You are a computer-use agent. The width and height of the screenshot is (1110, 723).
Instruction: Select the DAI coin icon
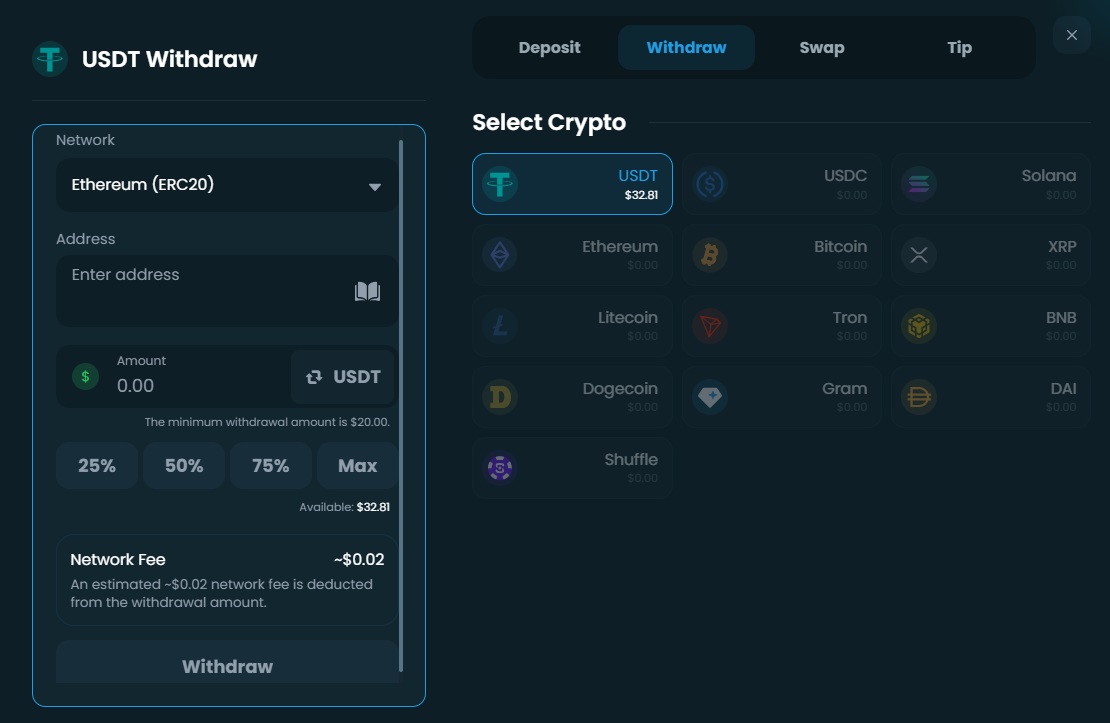919,397
